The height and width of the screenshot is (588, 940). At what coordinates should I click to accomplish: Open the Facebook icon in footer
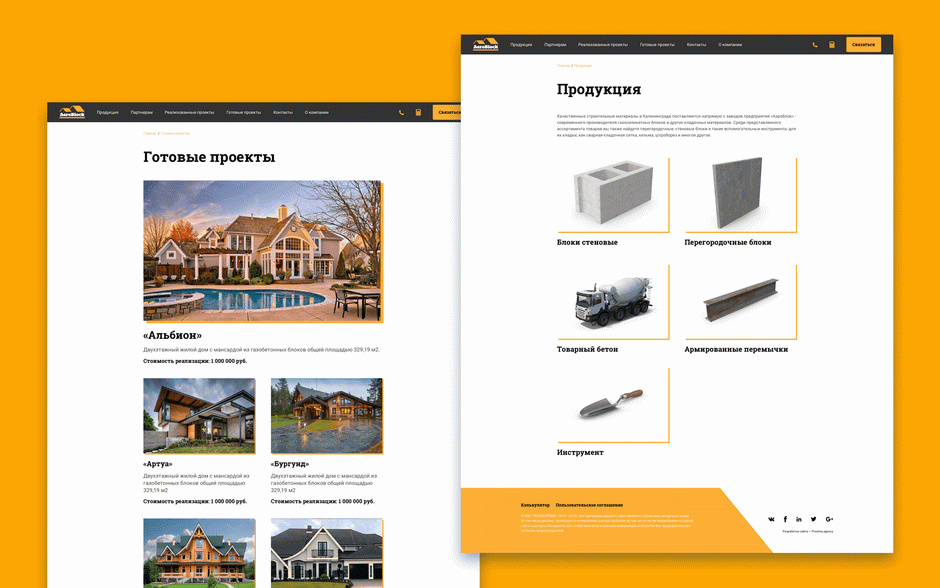tap(785, 519)
